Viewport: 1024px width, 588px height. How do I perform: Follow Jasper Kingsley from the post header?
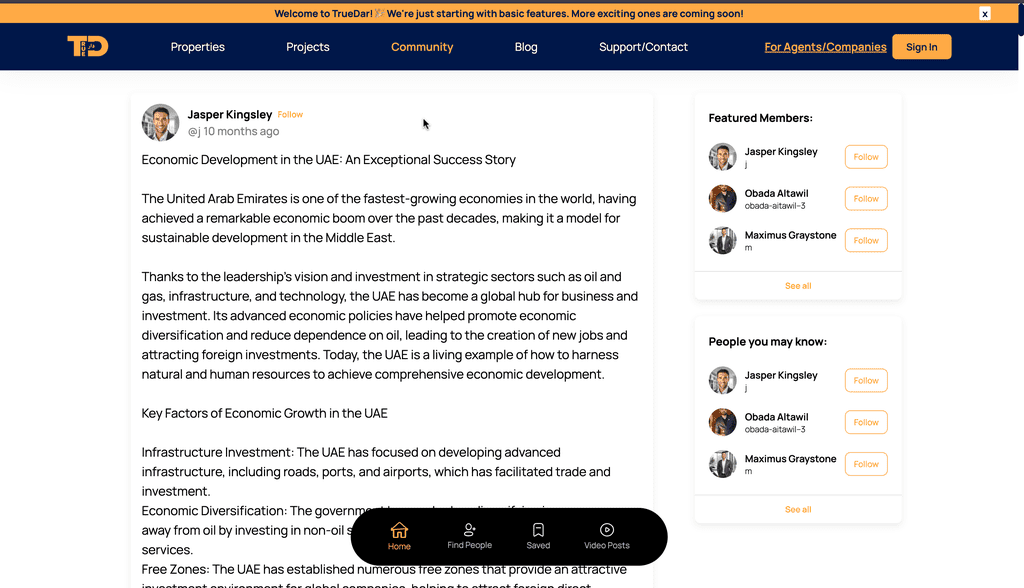[290, 114]
